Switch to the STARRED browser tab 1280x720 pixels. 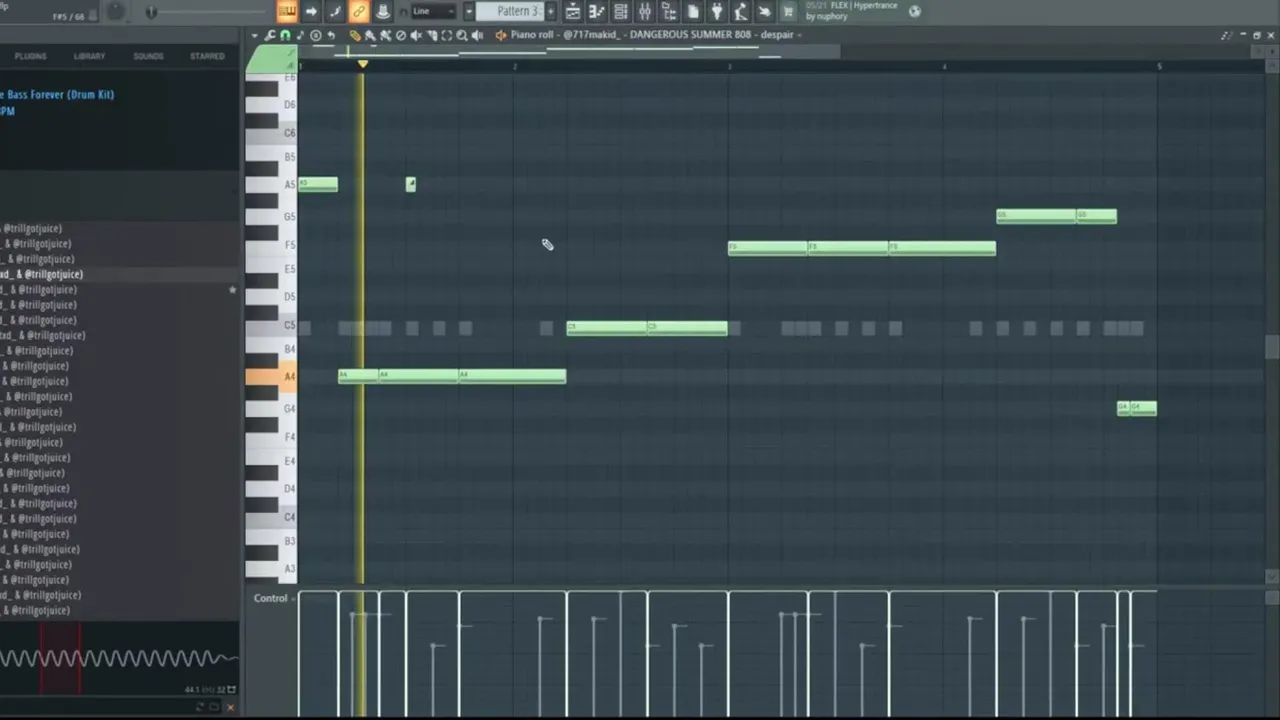pyautogui.click(x=207, y=56)
